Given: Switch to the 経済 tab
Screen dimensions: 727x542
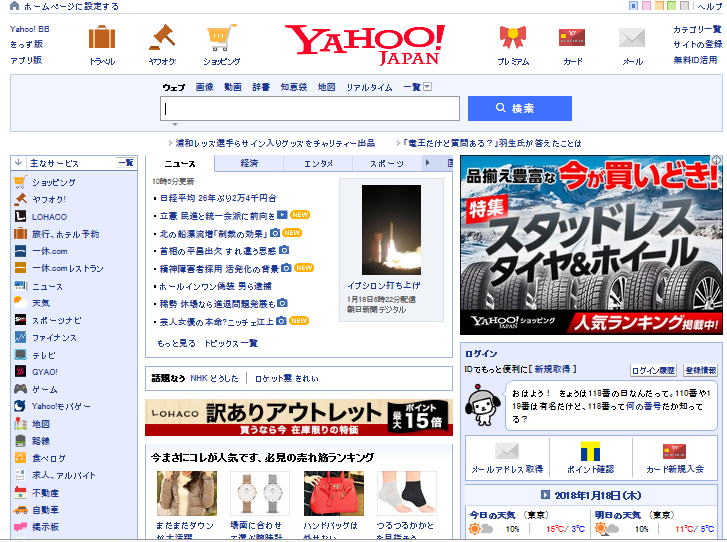Looking at the screenshot, I should pos(249,163).
